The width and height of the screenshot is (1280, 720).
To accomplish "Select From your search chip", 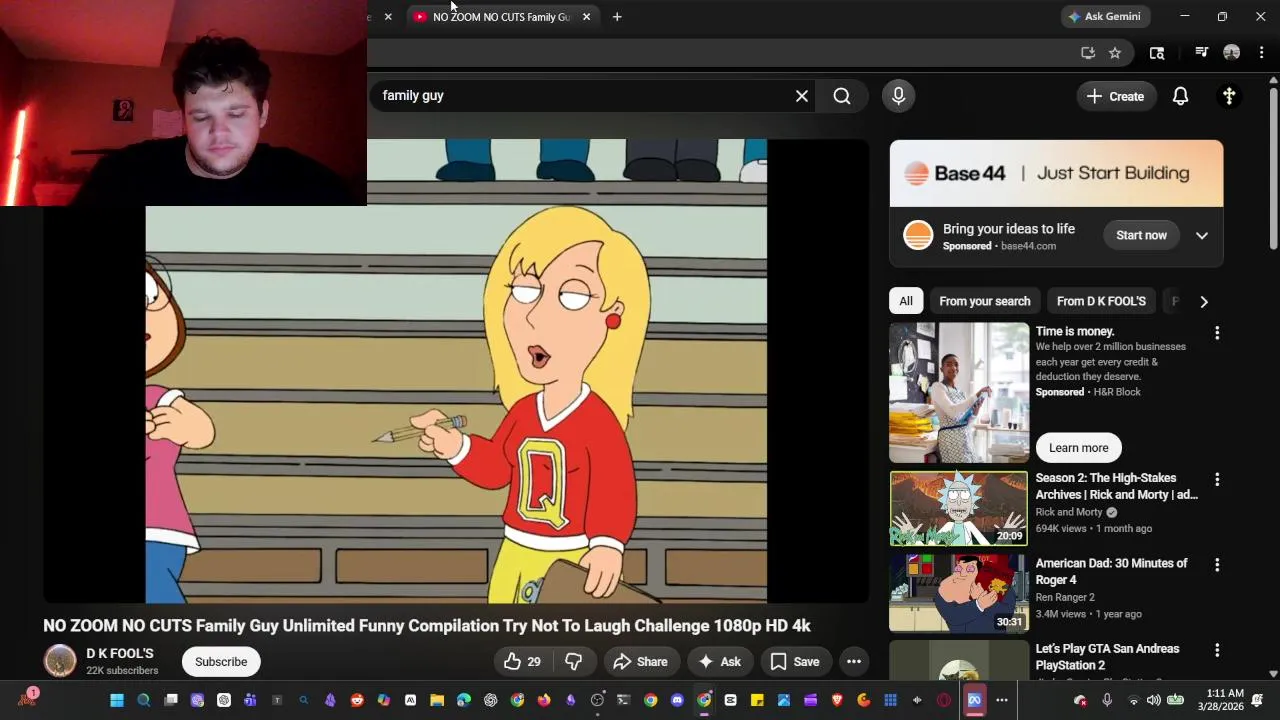I will click(984, 301).
